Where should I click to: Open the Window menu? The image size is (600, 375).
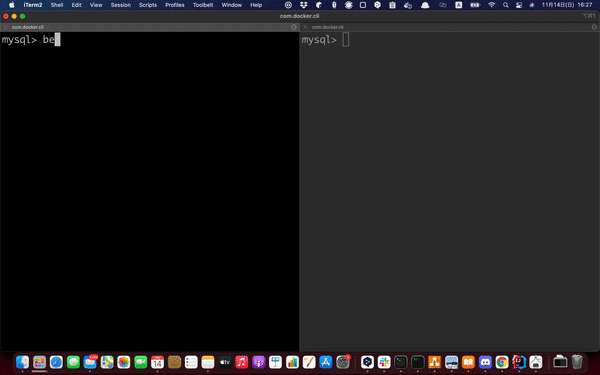tap(232, 5)
